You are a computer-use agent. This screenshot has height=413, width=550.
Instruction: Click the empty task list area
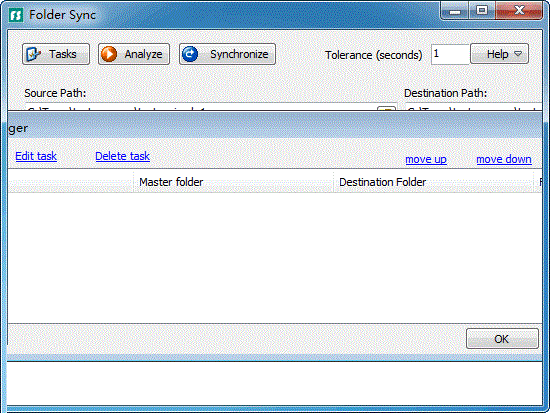click(x=275, y=258)
